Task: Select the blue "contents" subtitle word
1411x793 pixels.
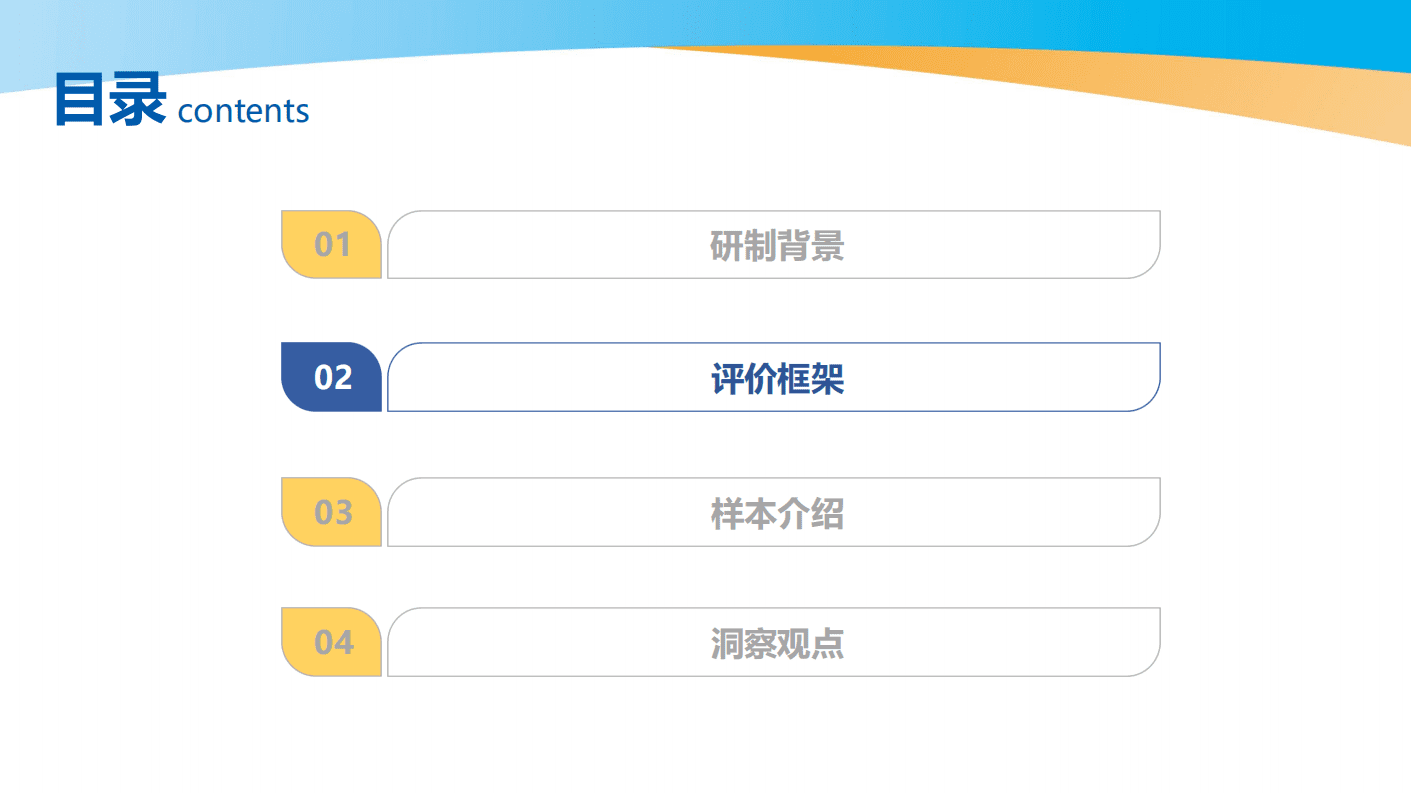Action: (x=243, y=111)
